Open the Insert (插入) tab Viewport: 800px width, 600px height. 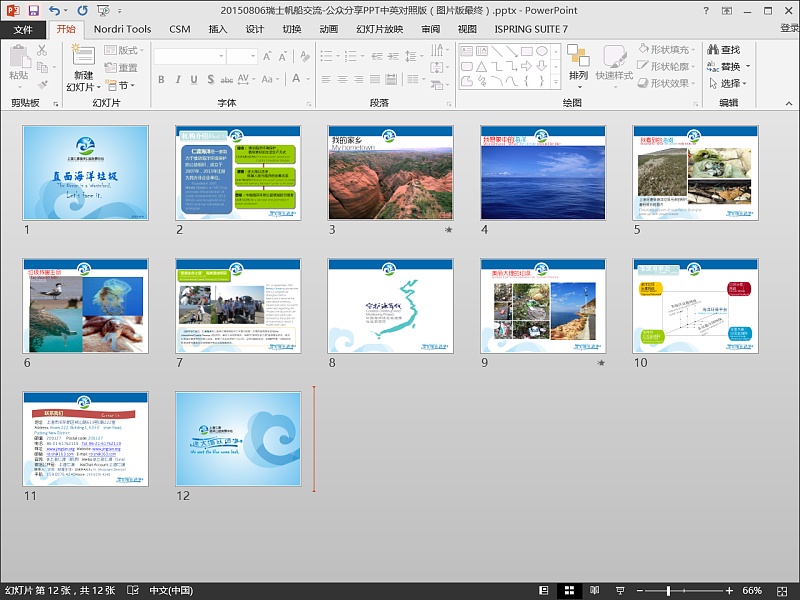(218, 29)
